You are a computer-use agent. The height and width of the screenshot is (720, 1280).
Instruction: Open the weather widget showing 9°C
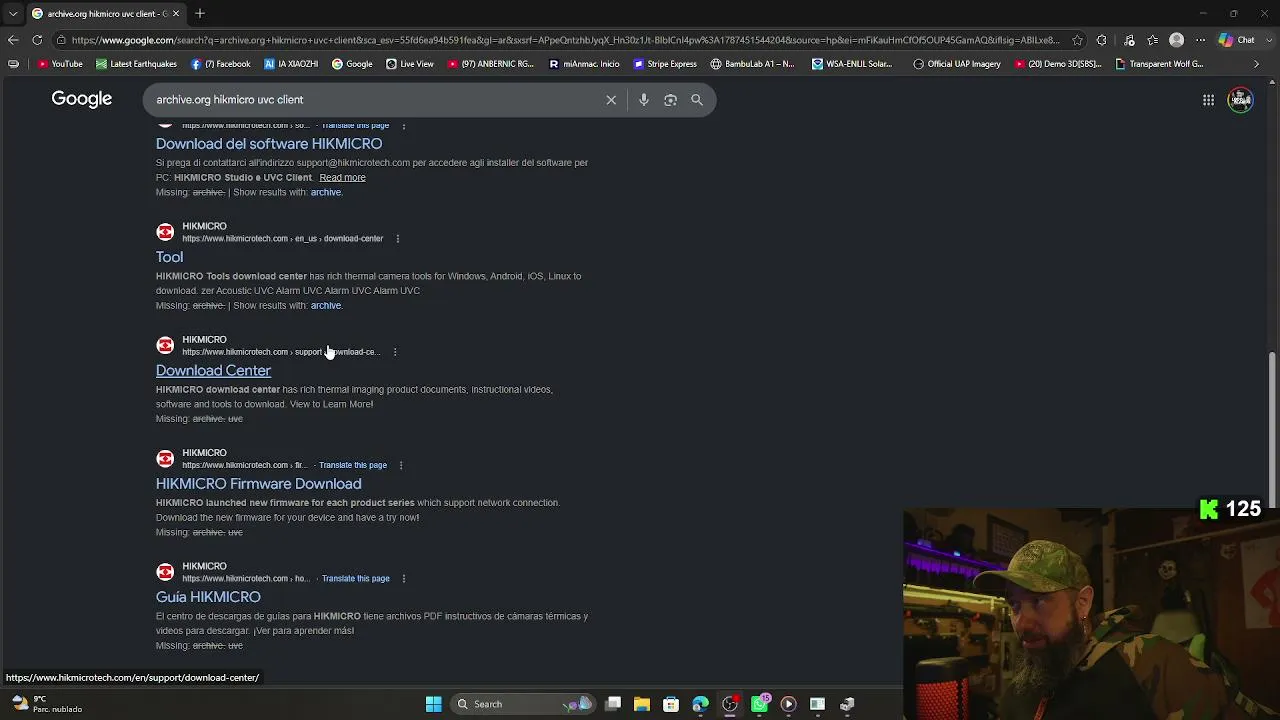click(45, 704)
